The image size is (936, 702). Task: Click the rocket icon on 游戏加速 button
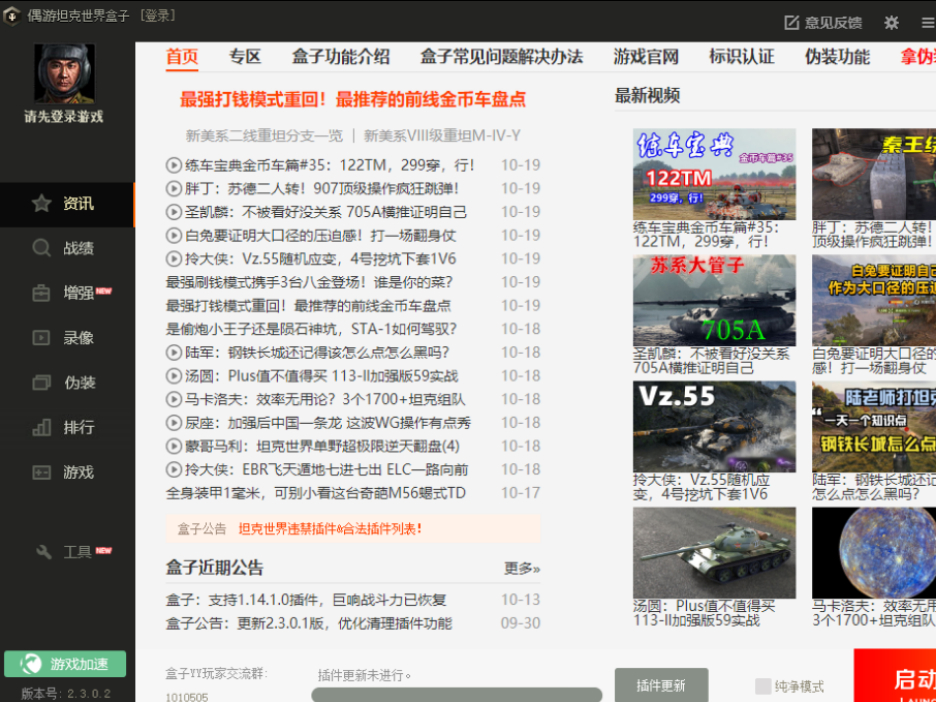click(31, 664)
